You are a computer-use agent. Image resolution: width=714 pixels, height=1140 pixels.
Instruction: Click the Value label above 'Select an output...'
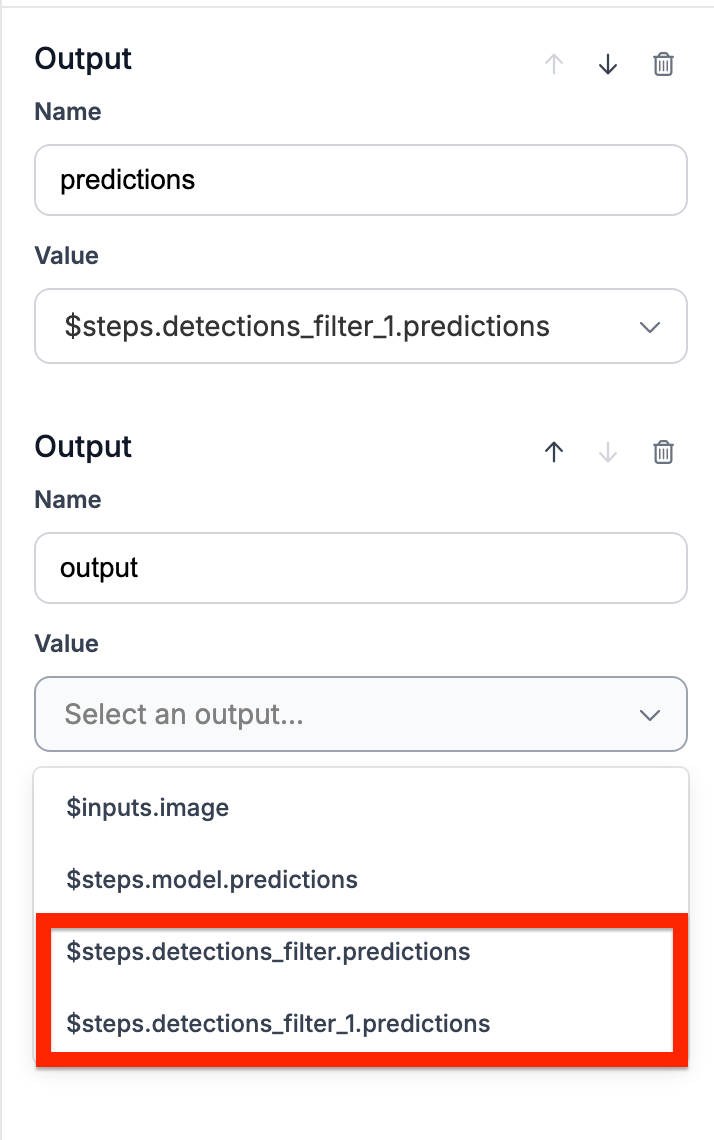click(67, 644)
